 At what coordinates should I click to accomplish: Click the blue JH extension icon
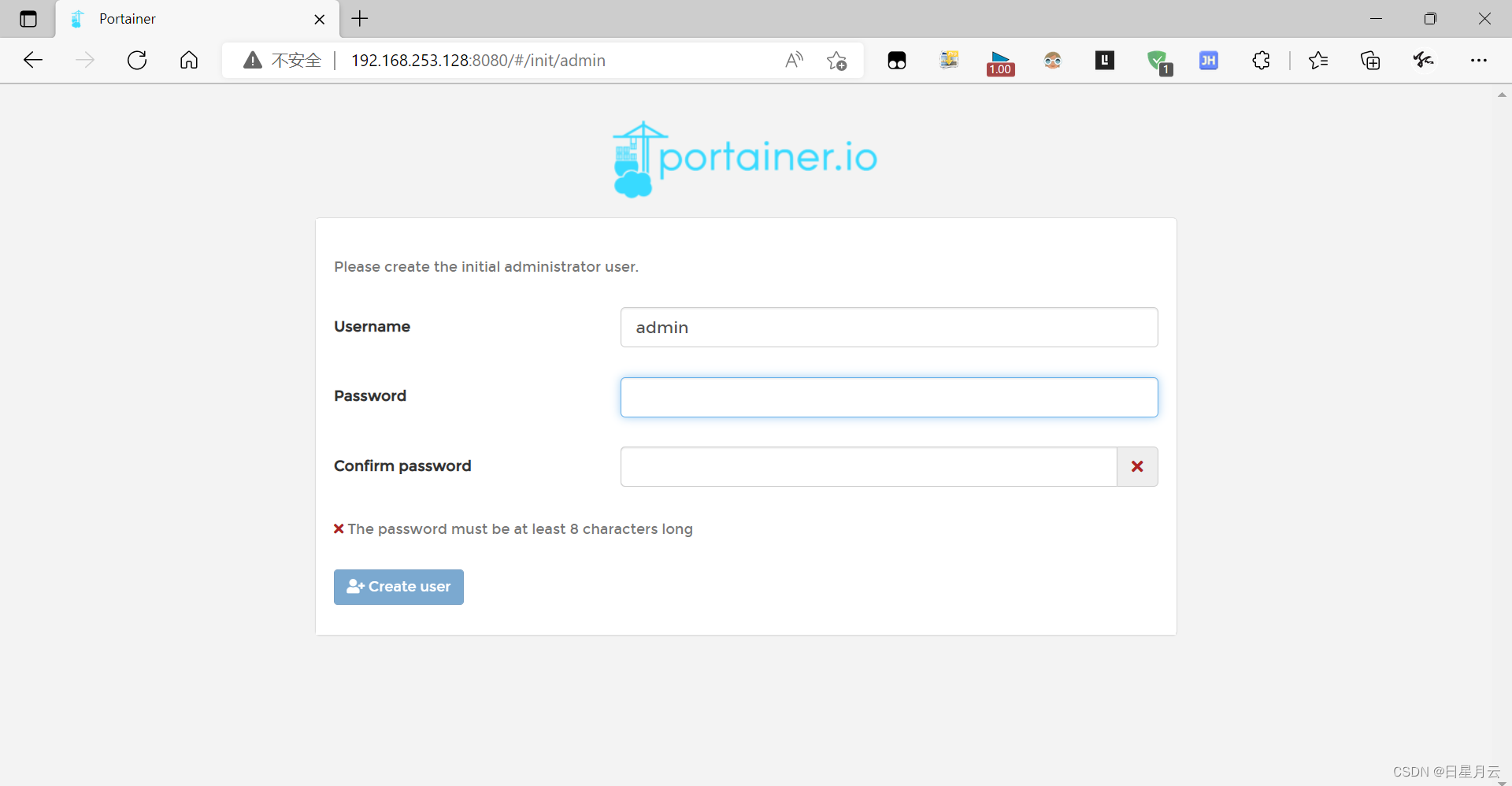(1209, 61)
